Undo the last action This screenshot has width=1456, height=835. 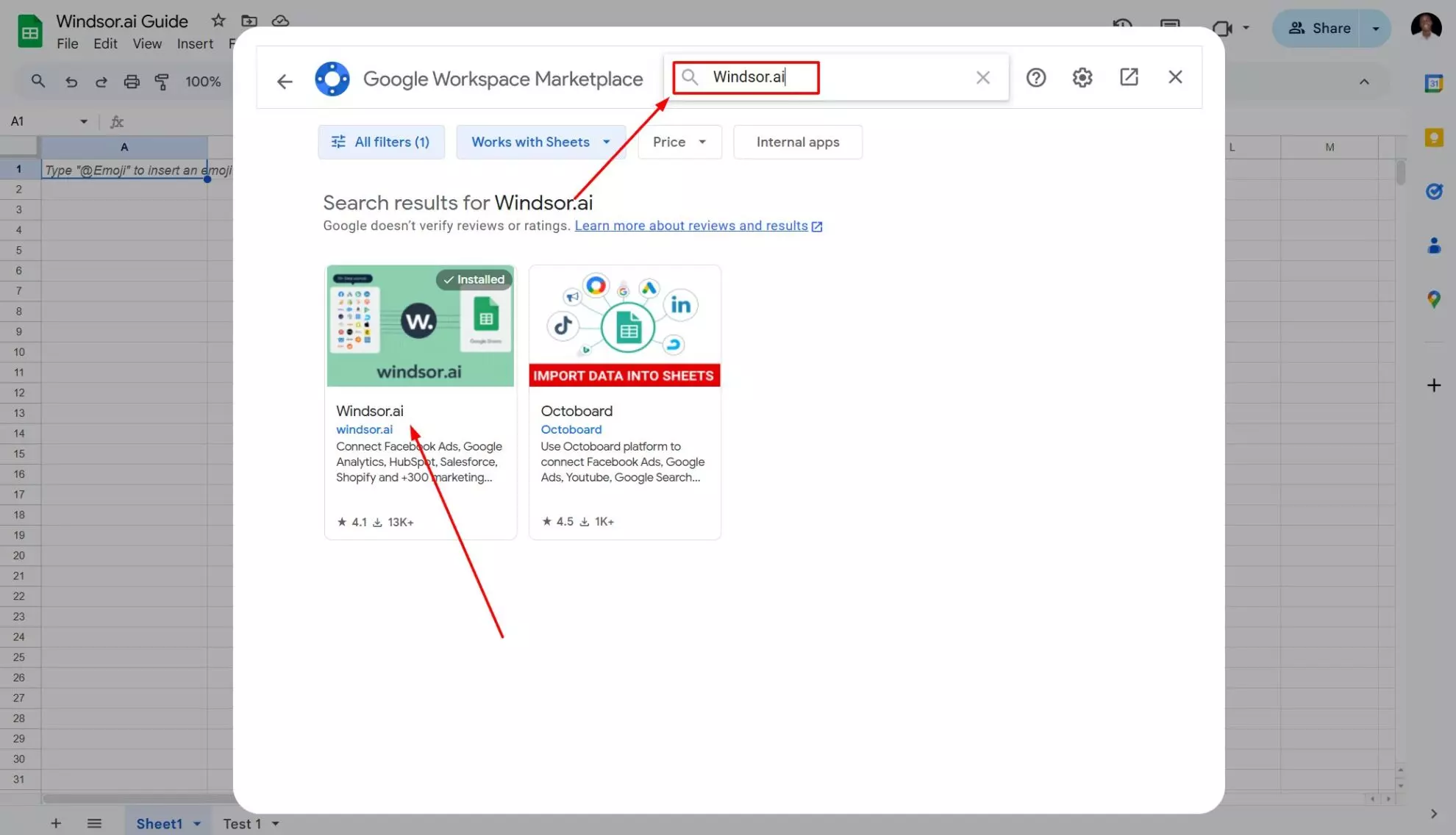[x=71, y=82]
